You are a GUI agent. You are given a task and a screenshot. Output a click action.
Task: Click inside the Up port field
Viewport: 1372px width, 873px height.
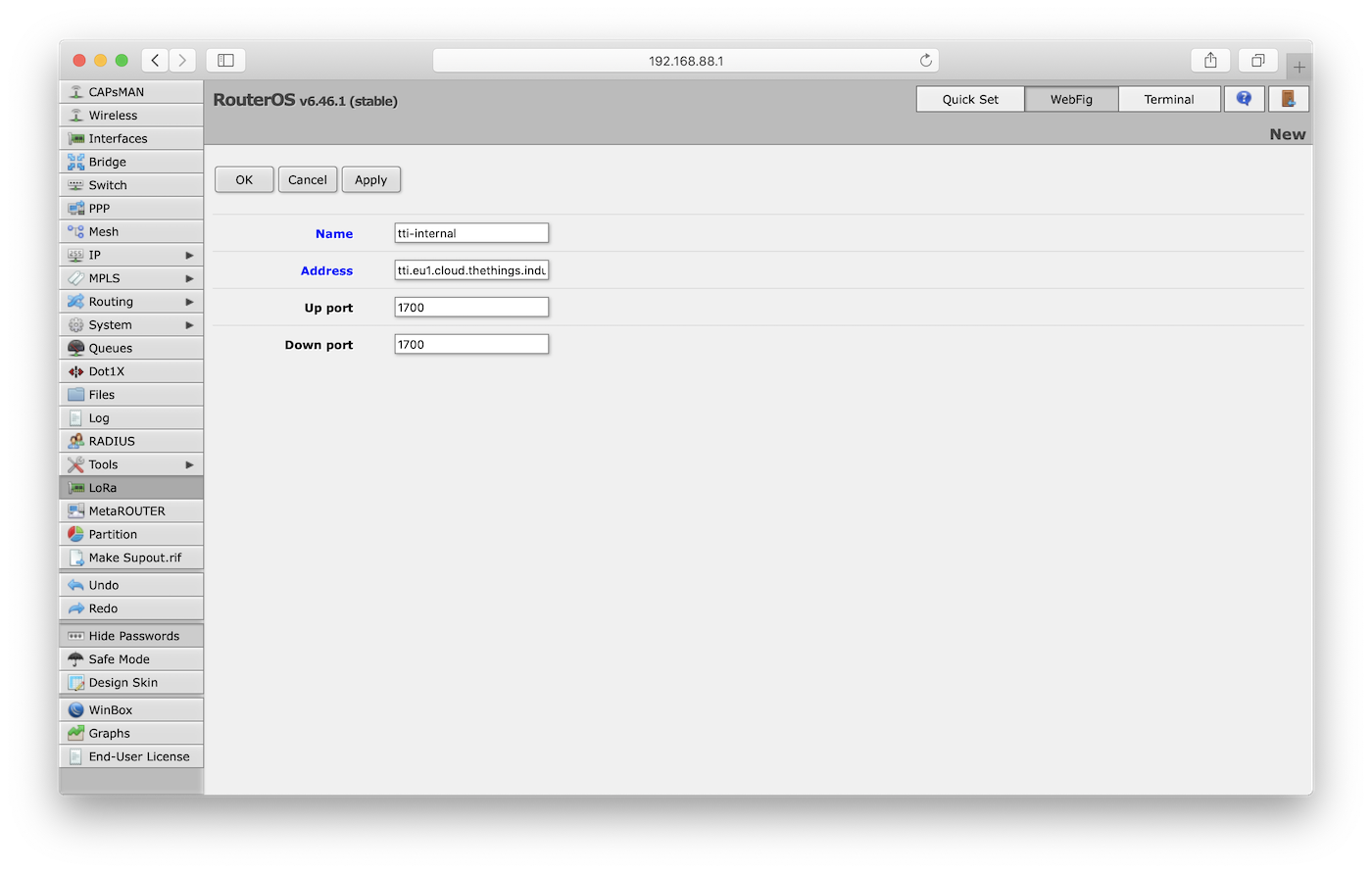[x=470, y=307]
